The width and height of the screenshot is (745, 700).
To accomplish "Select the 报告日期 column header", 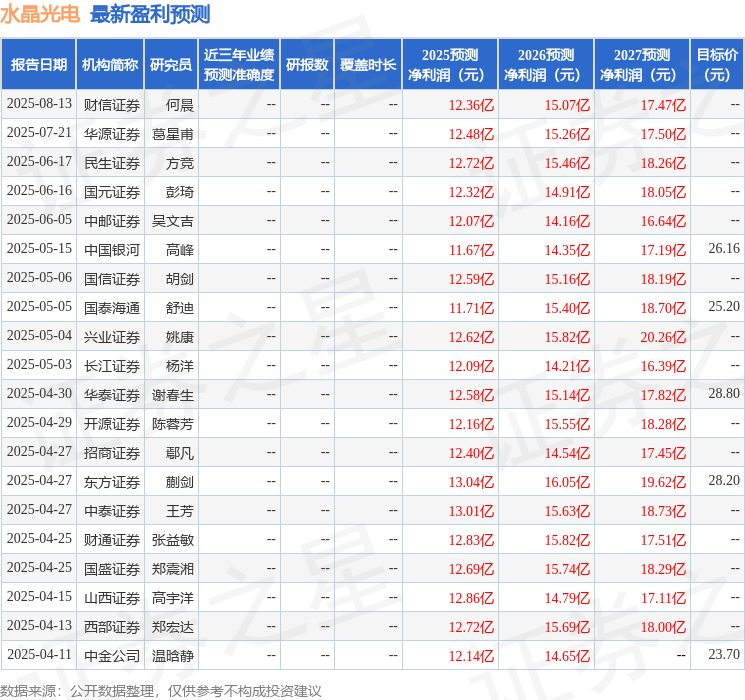I will (x=38, y=64).
